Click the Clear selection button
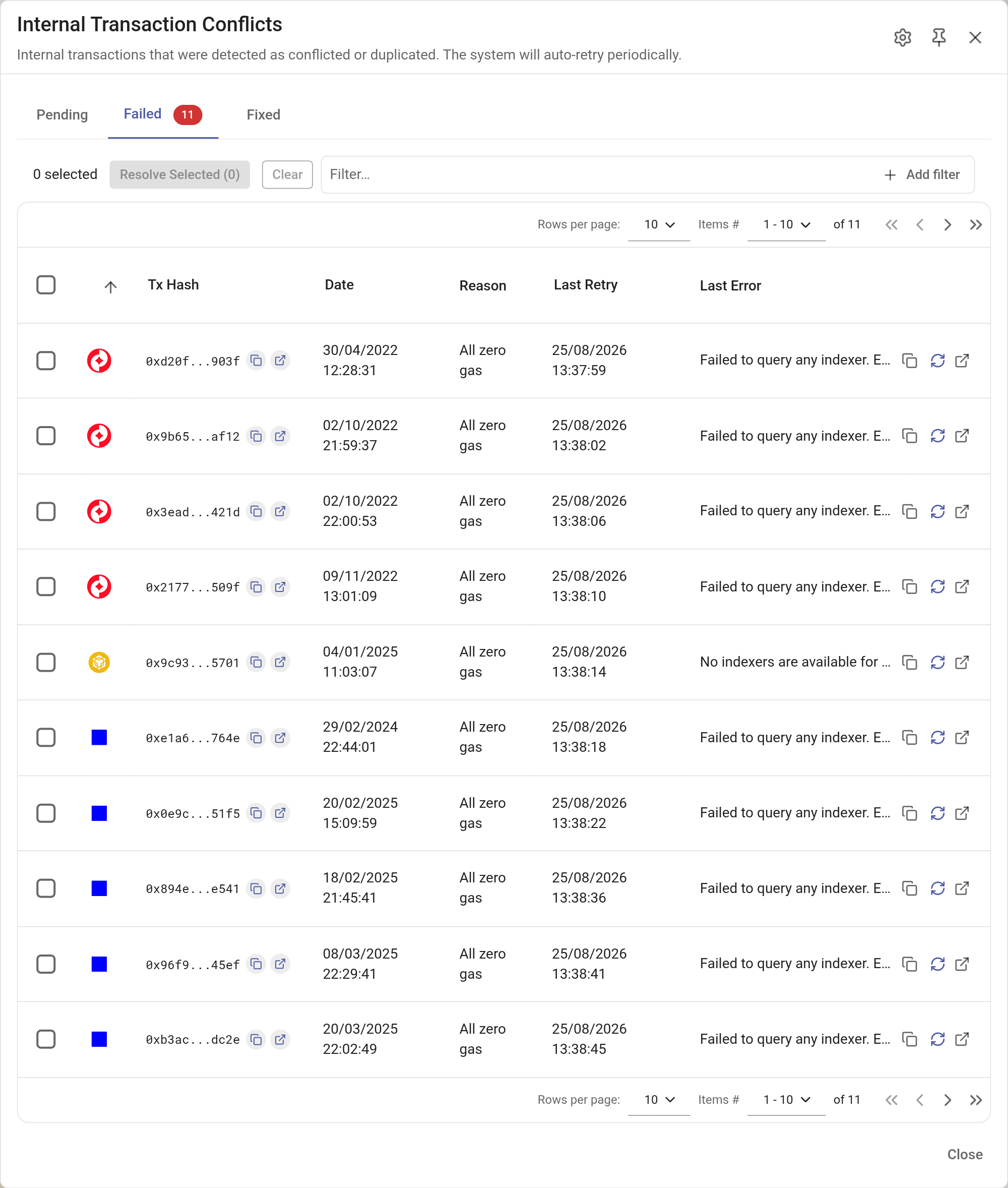Screen dimensions: 1008x1188 click(x=287, y=174)
